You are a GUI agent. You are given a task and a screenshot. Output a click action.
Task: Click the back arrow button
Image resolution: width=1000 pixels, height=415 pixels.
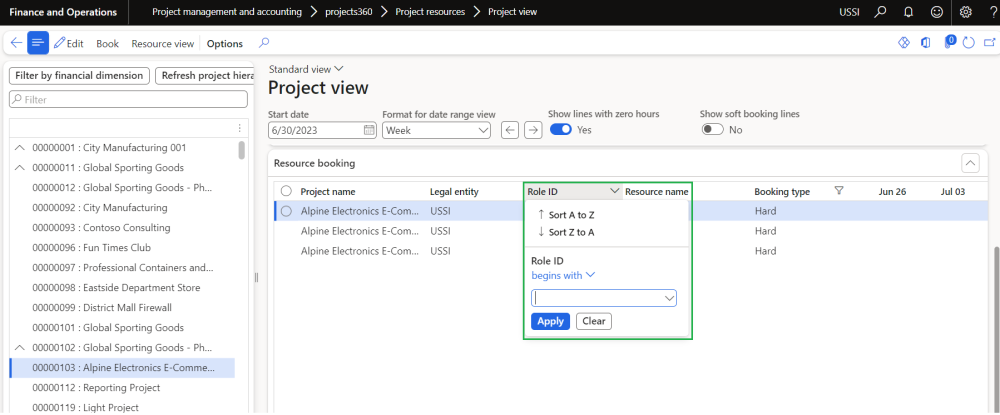coord(16,43)
